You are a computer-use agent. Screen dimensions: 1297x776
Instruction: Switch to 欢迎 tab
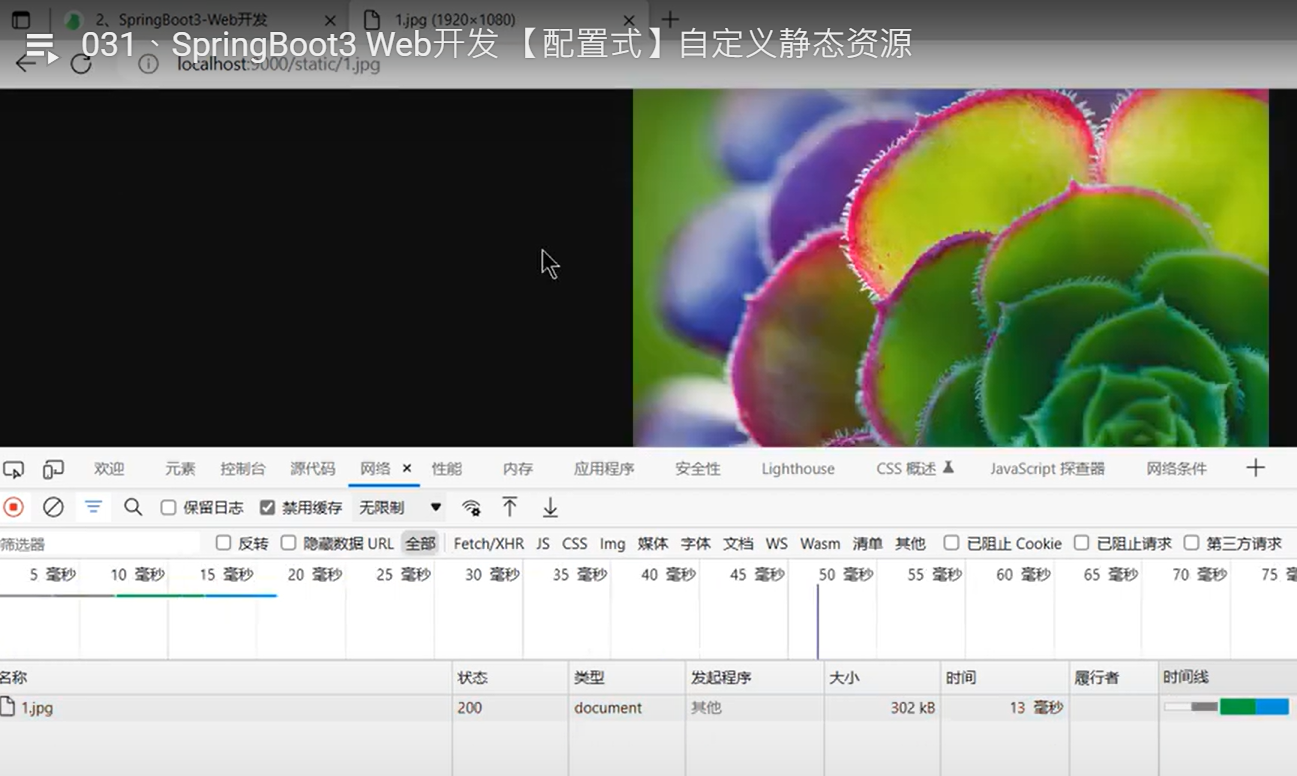109,469
